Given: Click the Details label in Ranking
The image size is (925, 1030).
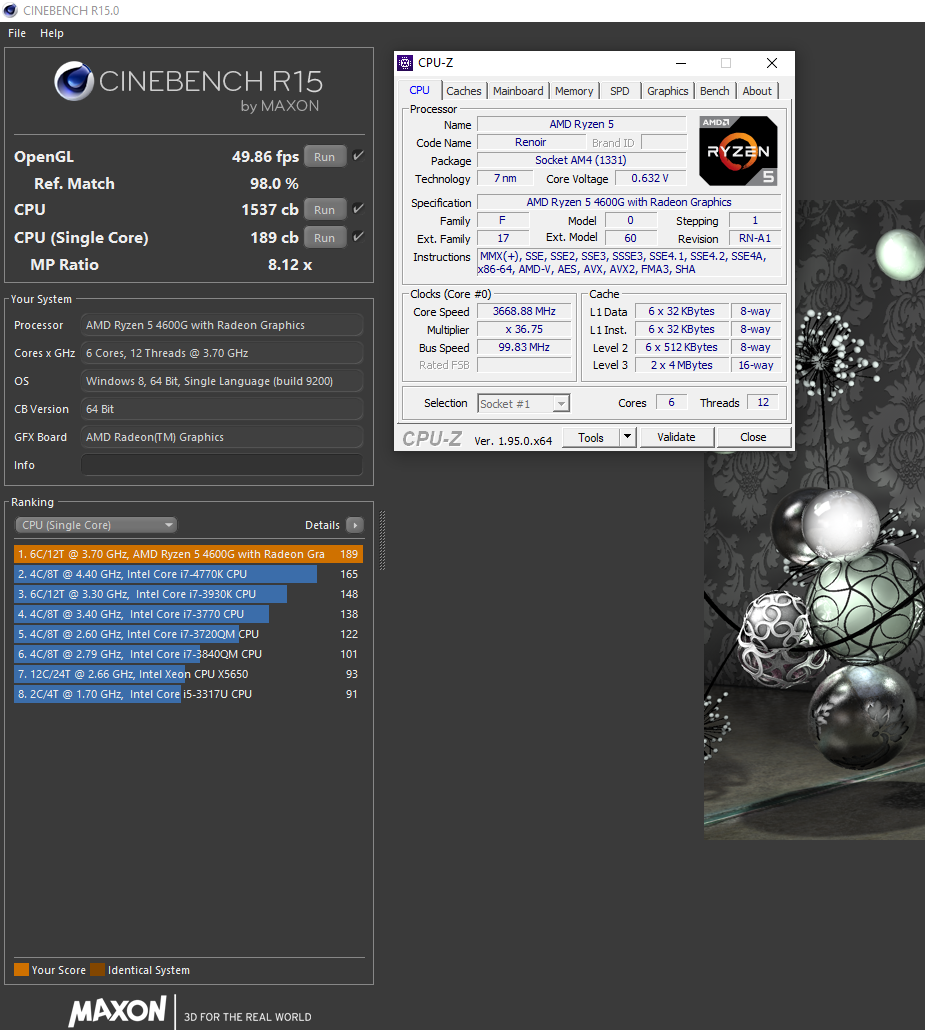Looking at the screenshot, I should pyautogui.click(x=322, y=525).
